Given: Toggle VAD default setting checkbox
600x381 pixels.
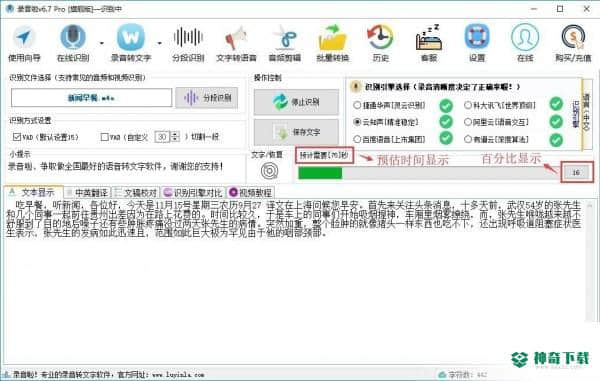Looking at the screenshot, I should coord(17,137).
